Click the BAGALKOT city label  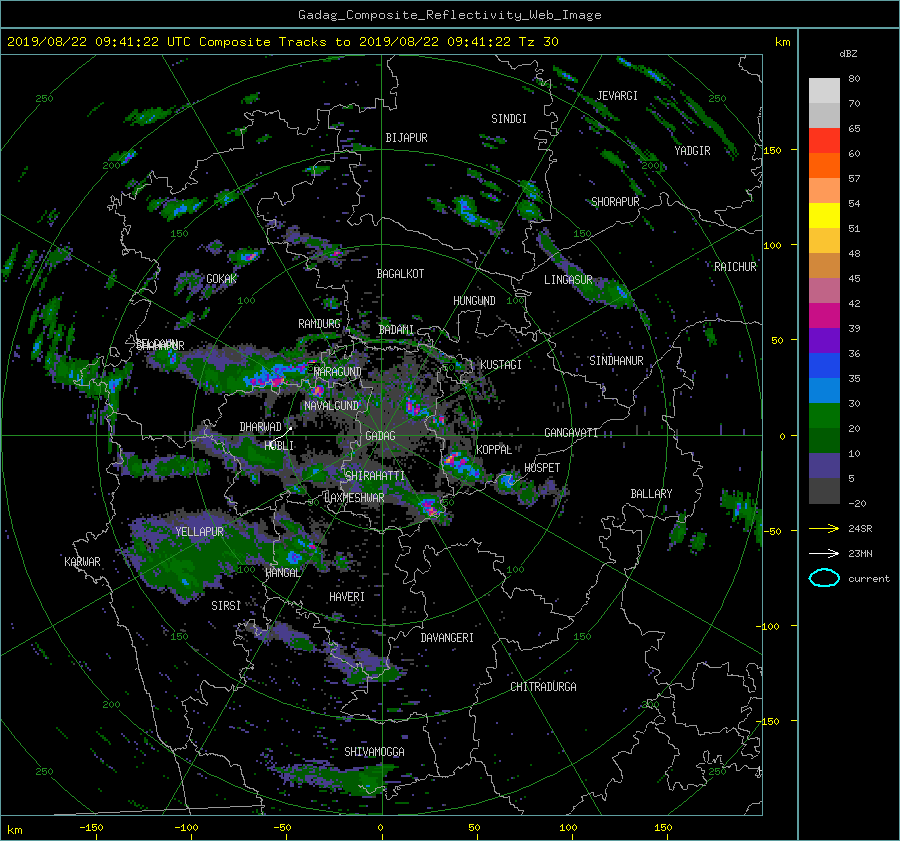click(400, 274)
